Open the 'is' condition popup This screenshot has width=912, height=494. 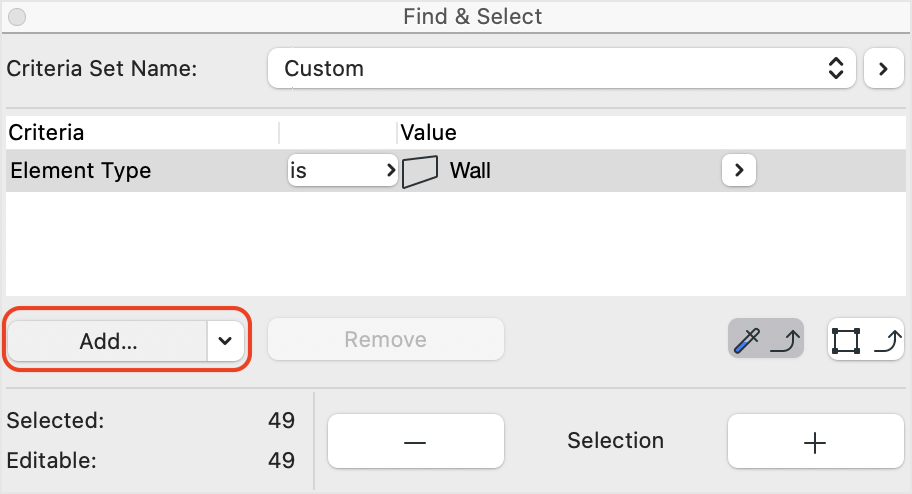[x=343, y=170]
